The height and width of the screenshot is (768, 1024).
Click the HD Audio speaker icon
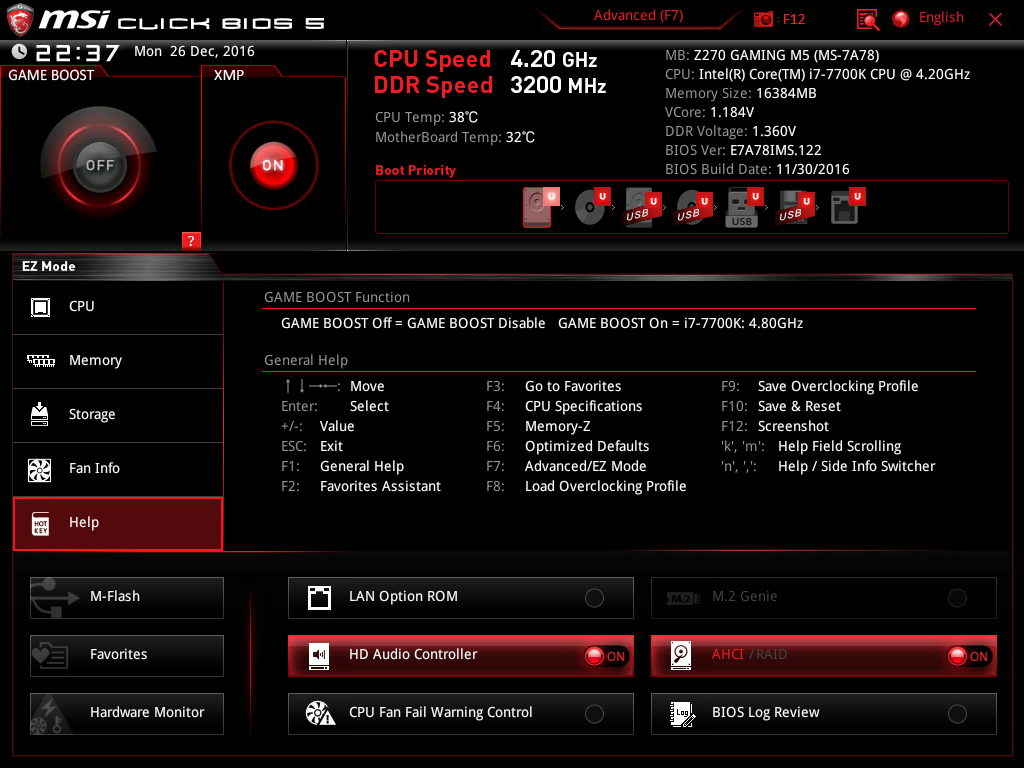[x=319, y=656]
